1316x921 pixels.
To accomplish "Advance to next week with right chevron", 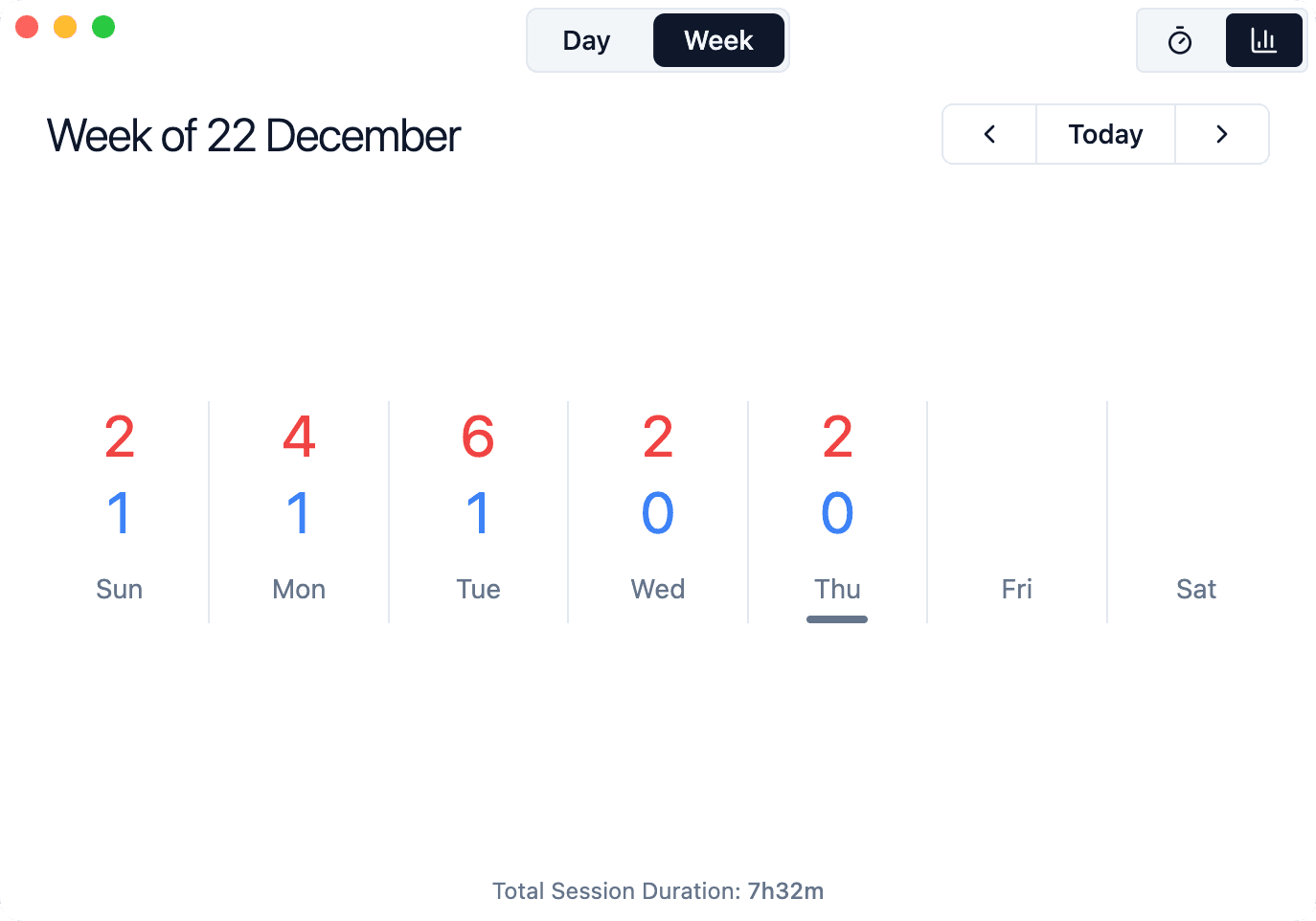I will tap(1221, 134).
